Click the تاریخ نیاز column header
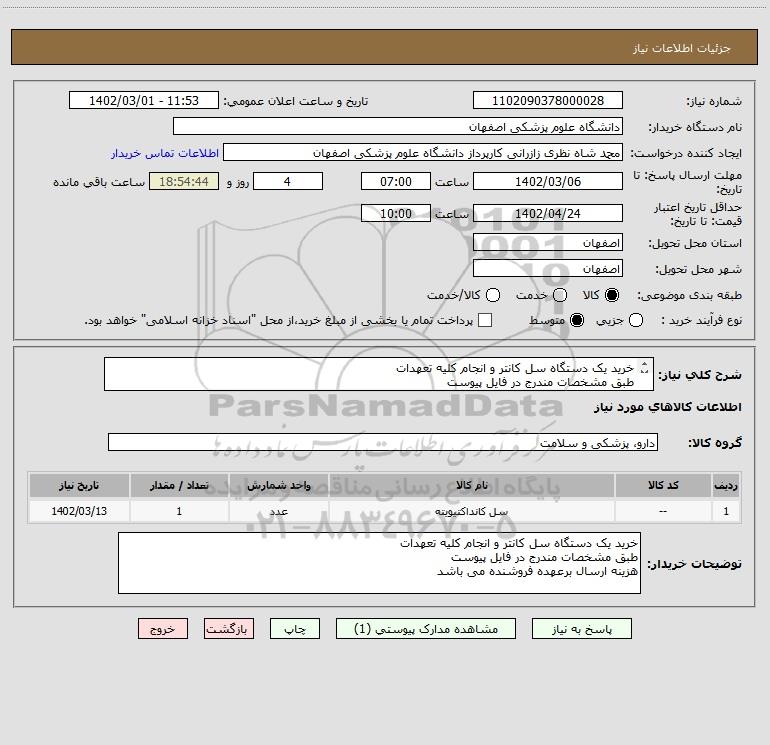 pos(79,485)
